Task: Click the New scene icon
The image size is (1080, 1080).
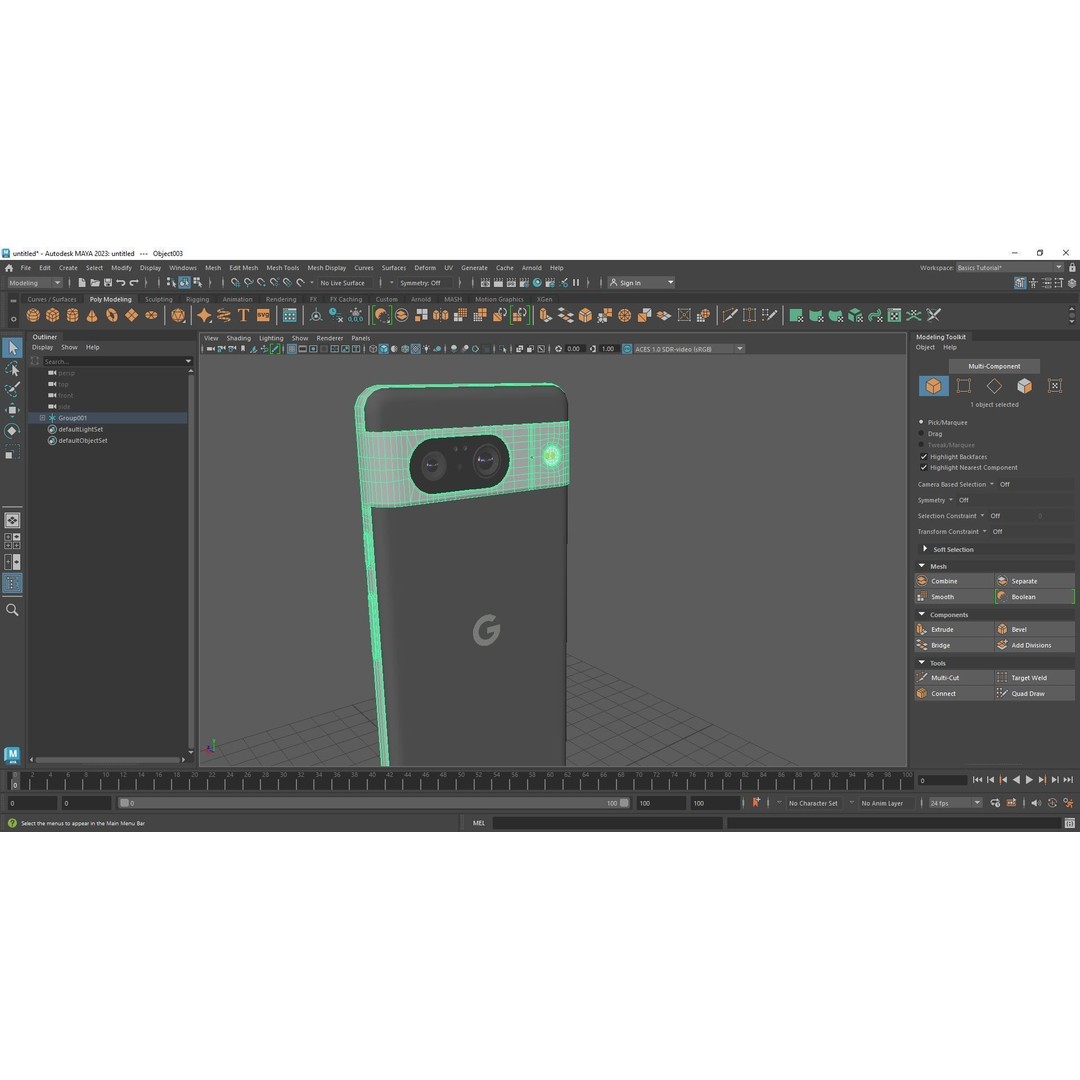Action: (x=82, y=283)
